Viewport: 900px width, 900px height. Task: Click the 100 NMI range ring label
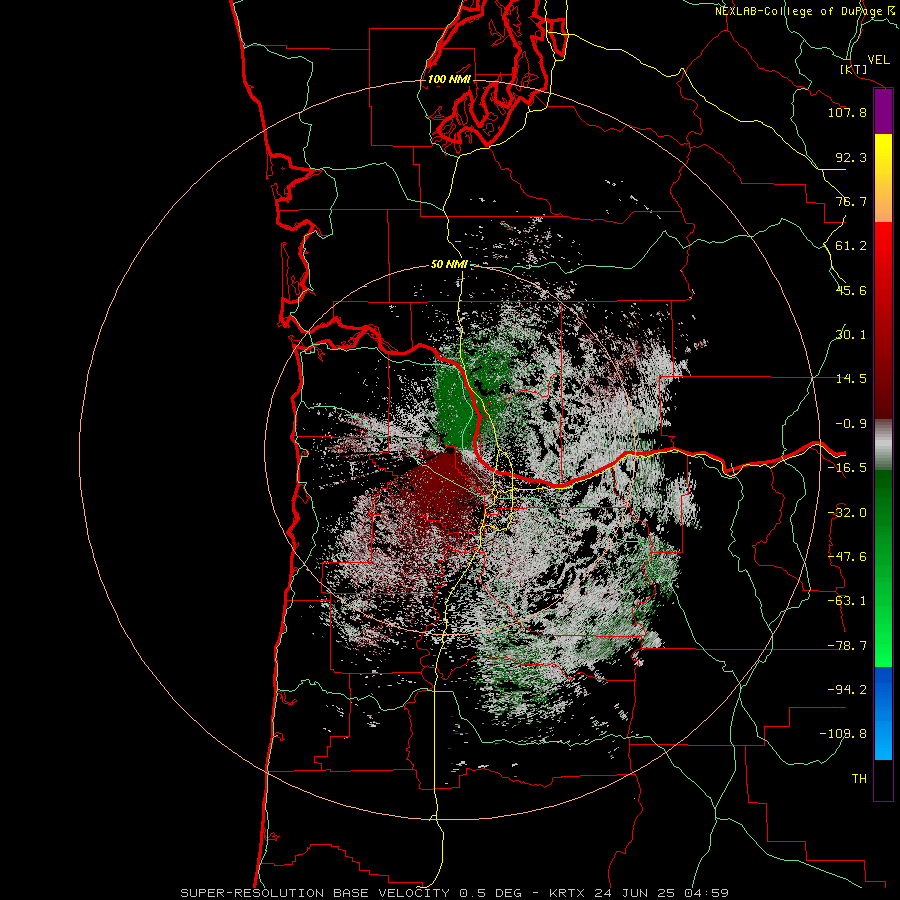[x=449, y=79]
